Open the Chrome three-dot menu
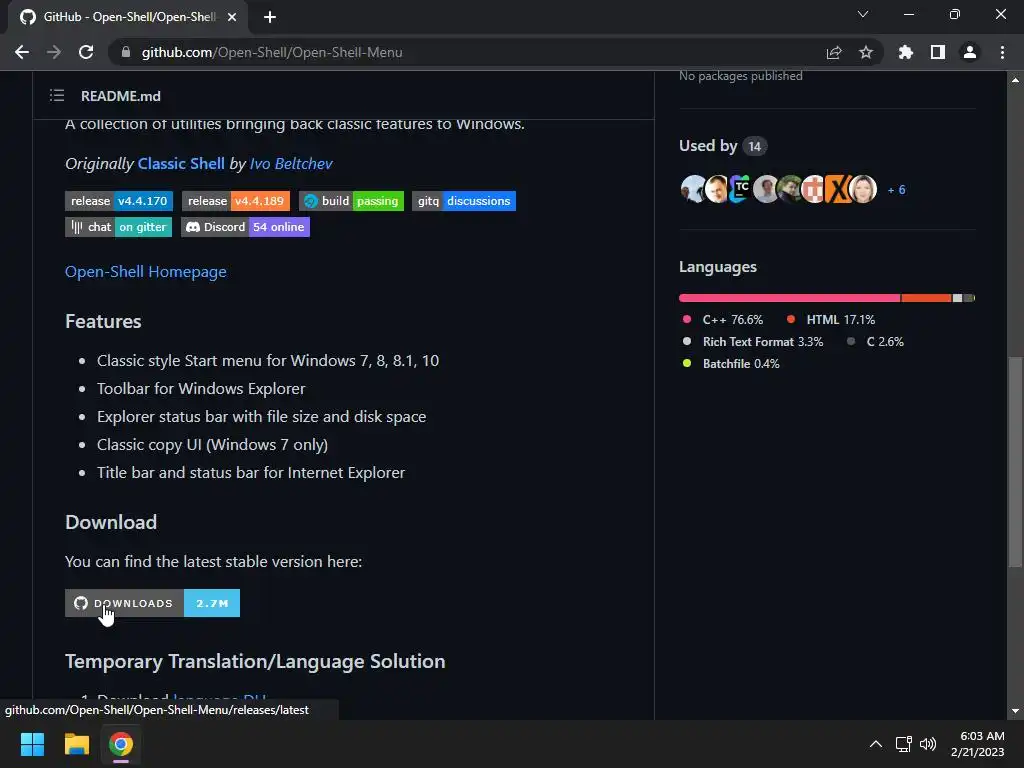Screen dimensions: 1024x768 click(x=1002, y=52)
